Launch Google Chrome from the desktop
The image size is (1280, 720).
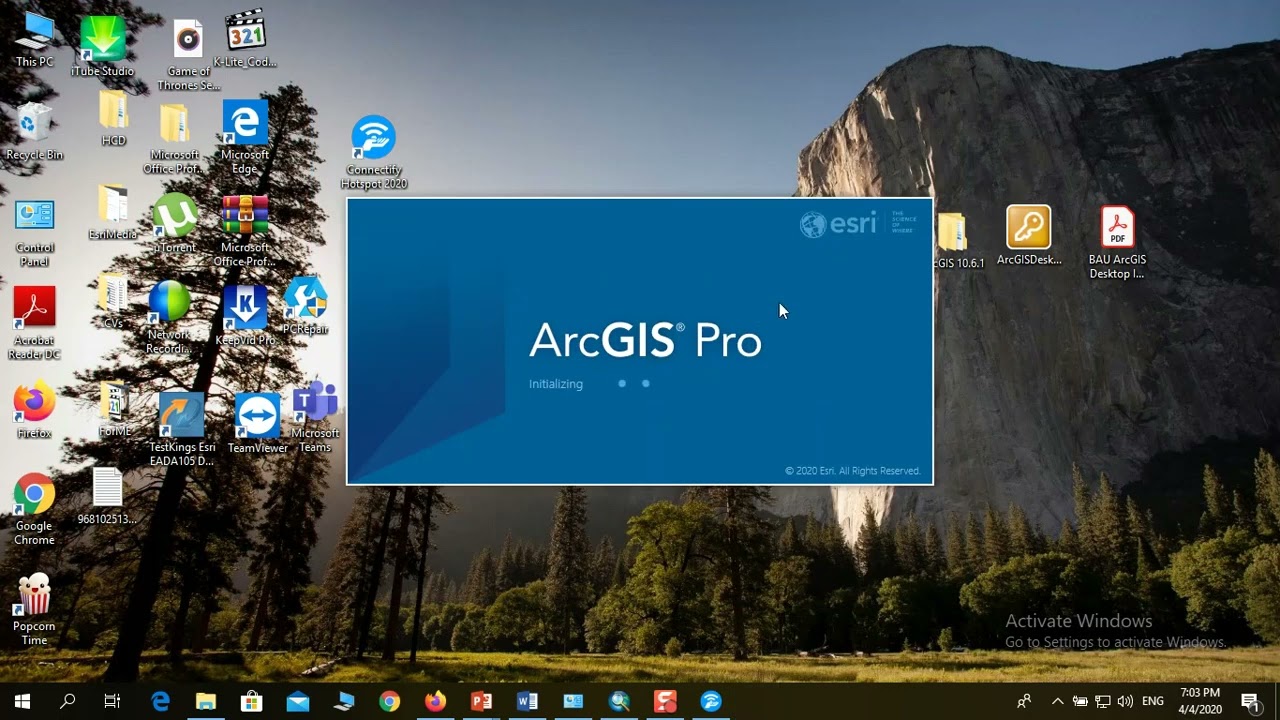pos(34,510)
